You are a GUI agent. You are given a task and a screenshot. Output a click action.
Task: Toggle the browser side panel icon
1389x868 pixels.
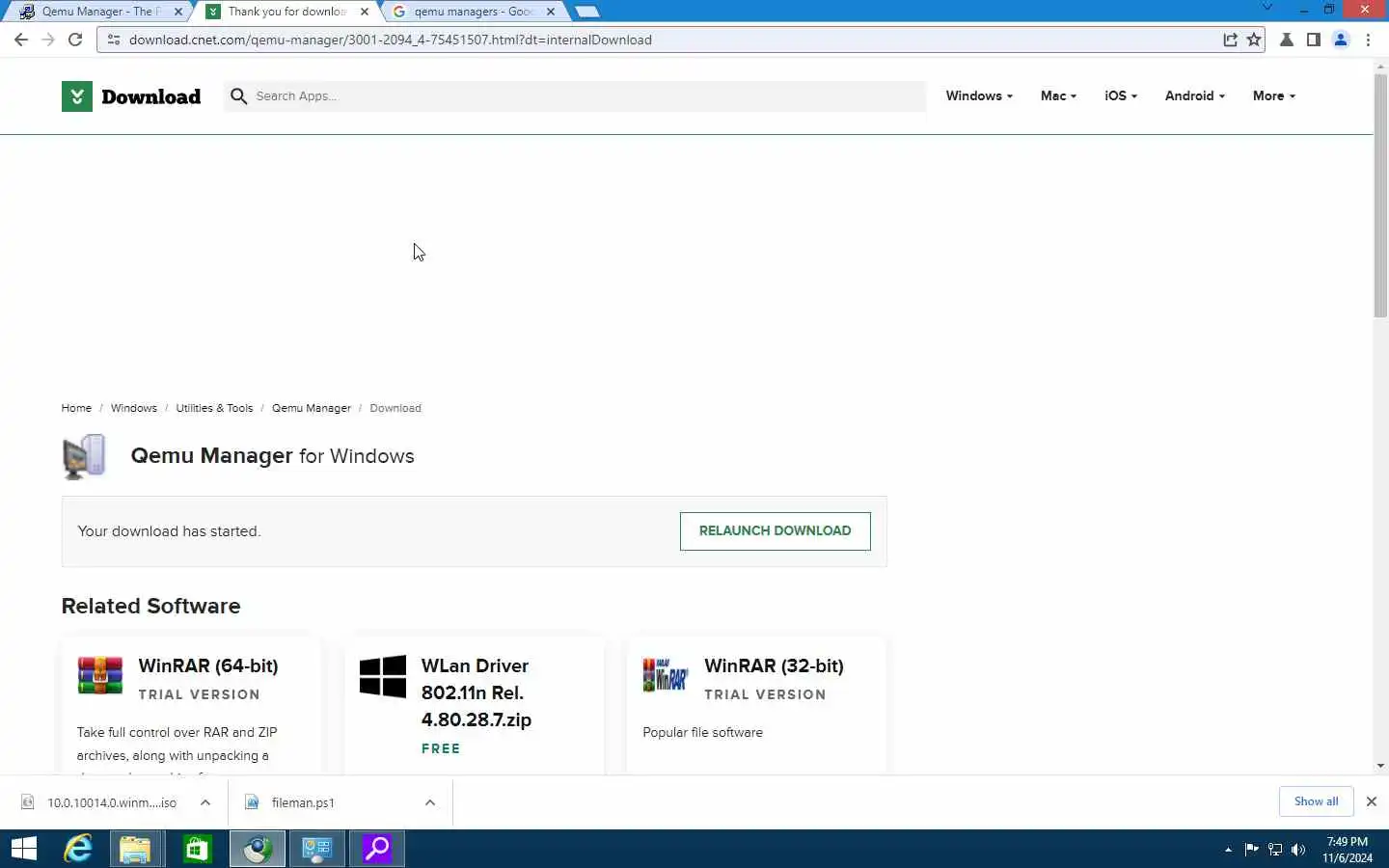(1314, 40)
